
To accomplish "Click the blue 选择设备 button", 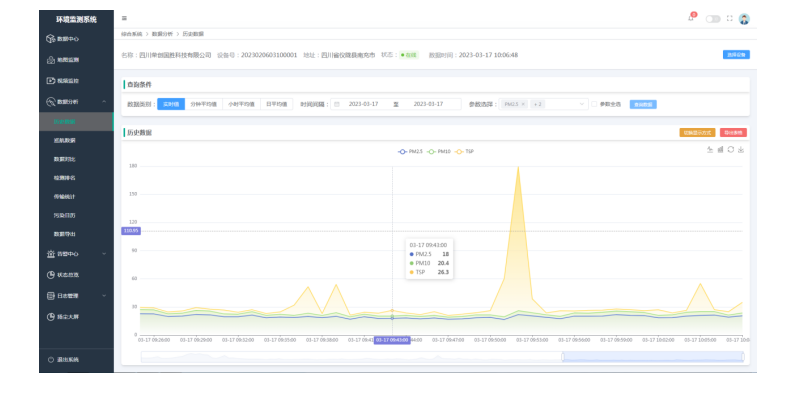I will coord(736,55).
